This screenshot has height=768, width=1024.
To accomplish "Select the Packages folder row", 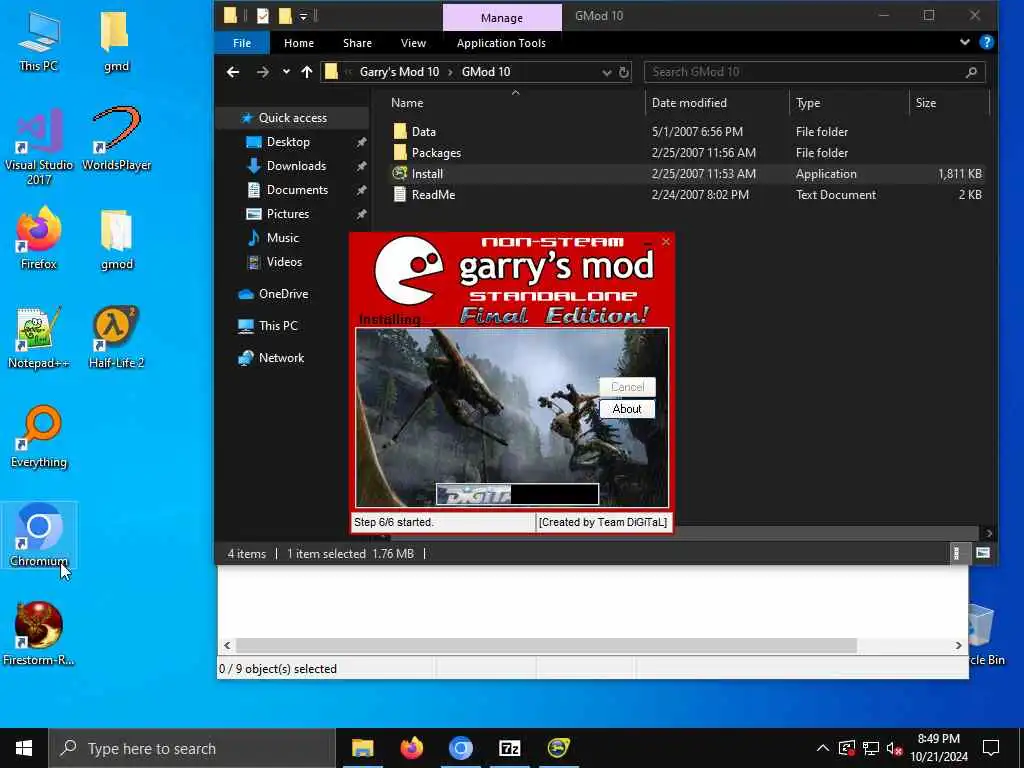I will (686, 153).
